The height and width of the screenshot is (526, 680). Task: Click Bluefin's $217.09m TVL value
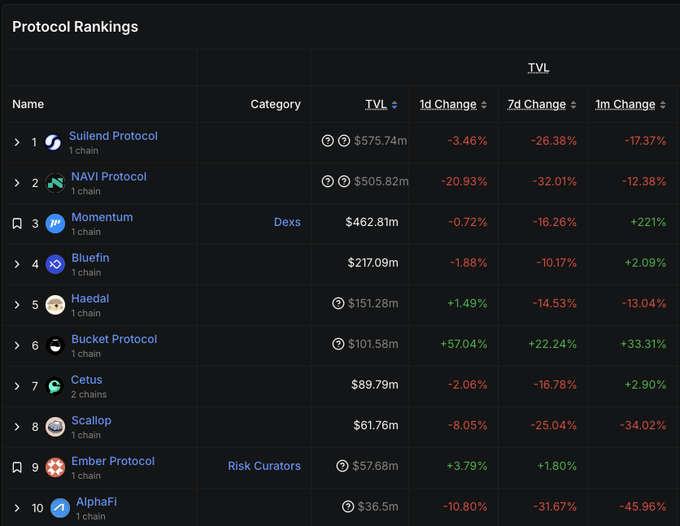pyautogui.click(x=373, y=263)
